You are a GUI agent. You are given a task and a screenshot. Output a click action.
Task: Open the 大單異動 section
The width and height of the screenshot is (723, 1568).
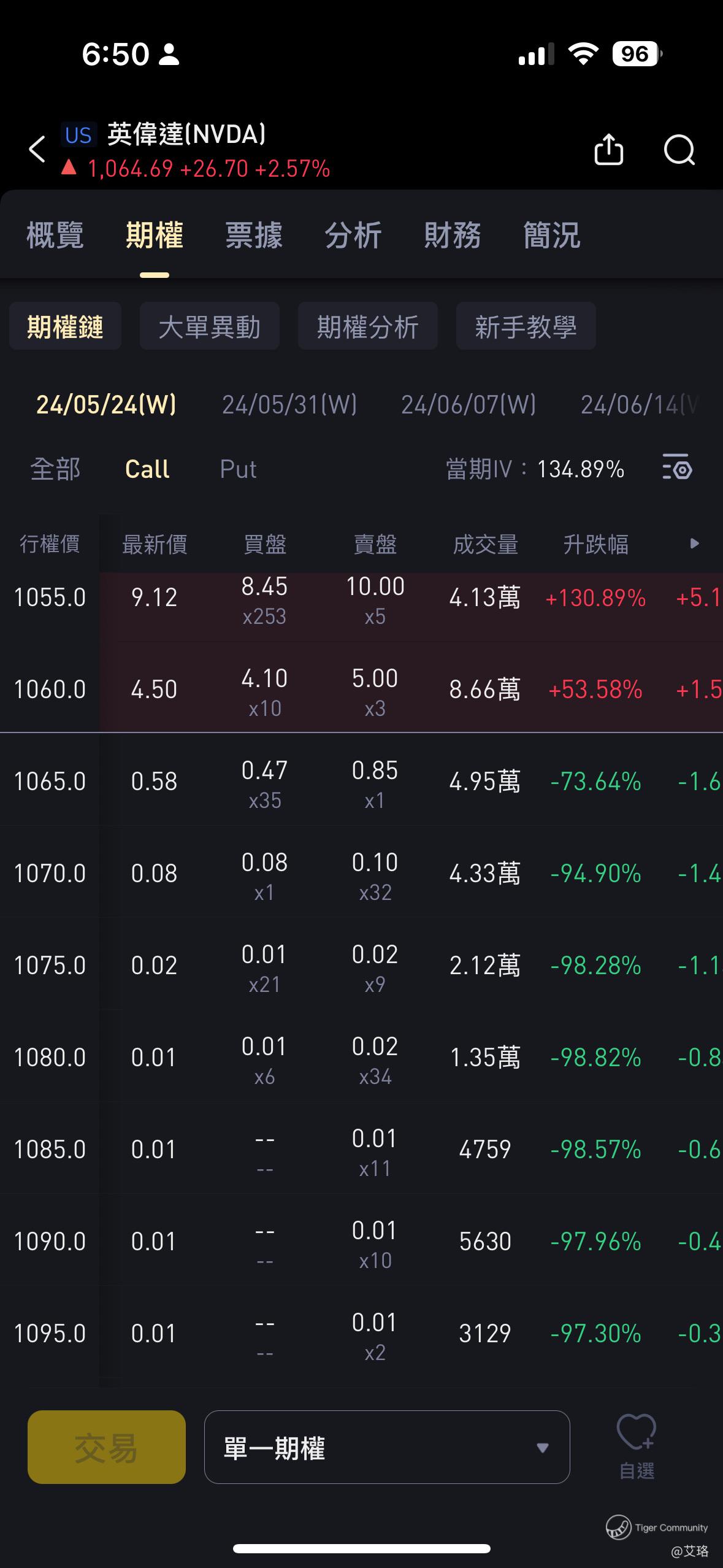(209, 326)
